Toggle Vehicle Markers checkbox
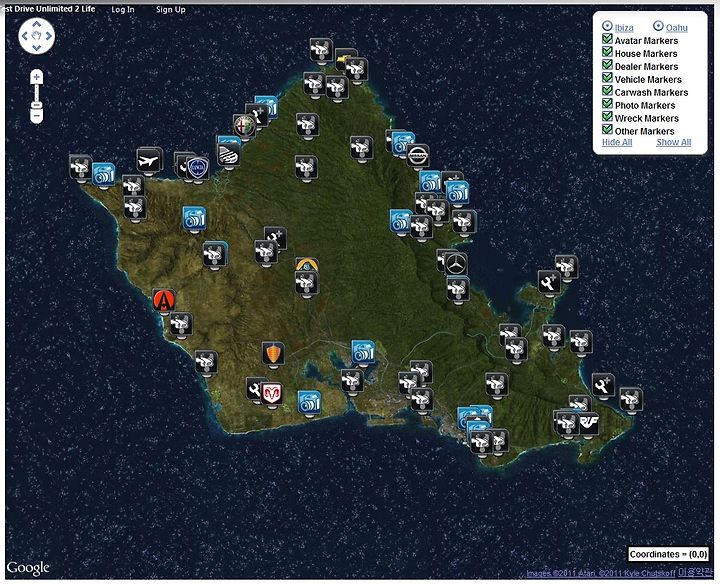Viewport: 720px width, 584px height. (x=607, y=78)
